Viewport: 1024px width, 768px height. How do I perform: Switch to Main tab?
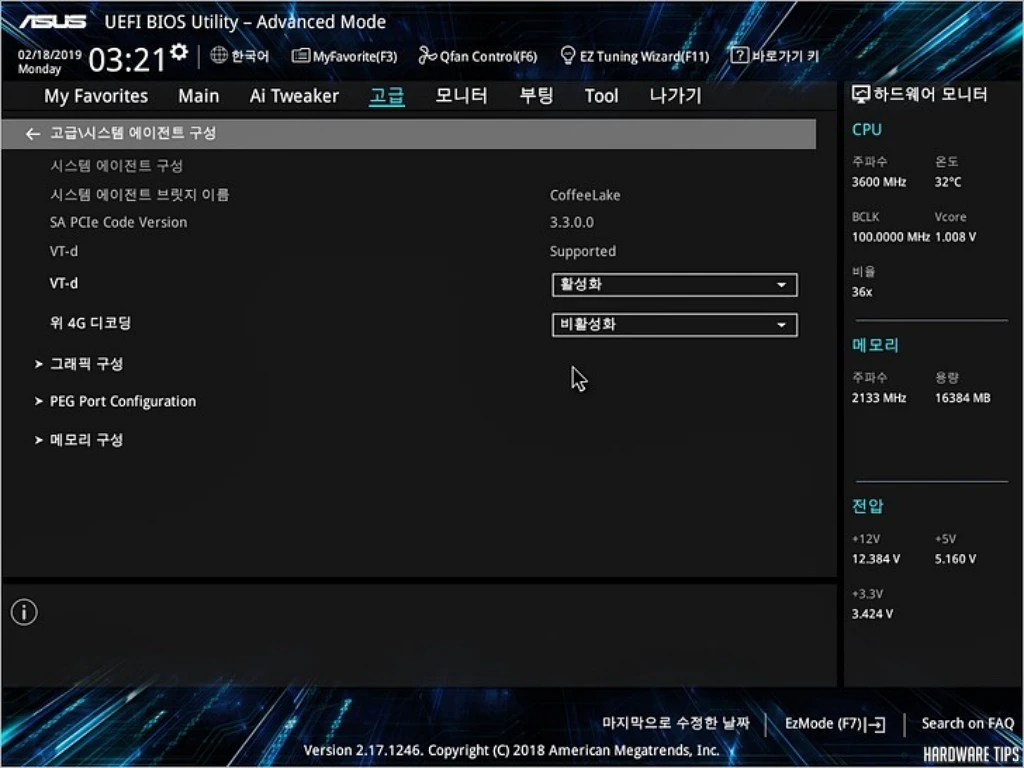[x=199, y=96]
